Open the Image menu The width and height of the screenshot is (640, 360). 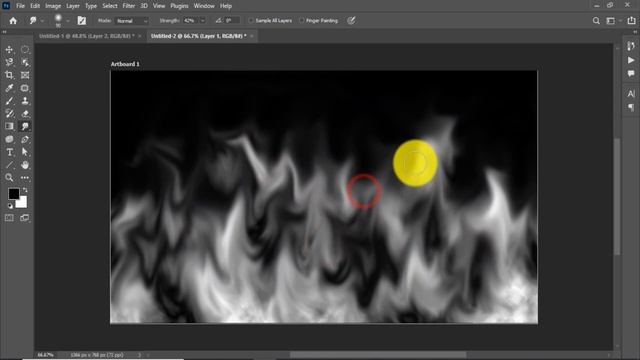click(x=53, y=6)
